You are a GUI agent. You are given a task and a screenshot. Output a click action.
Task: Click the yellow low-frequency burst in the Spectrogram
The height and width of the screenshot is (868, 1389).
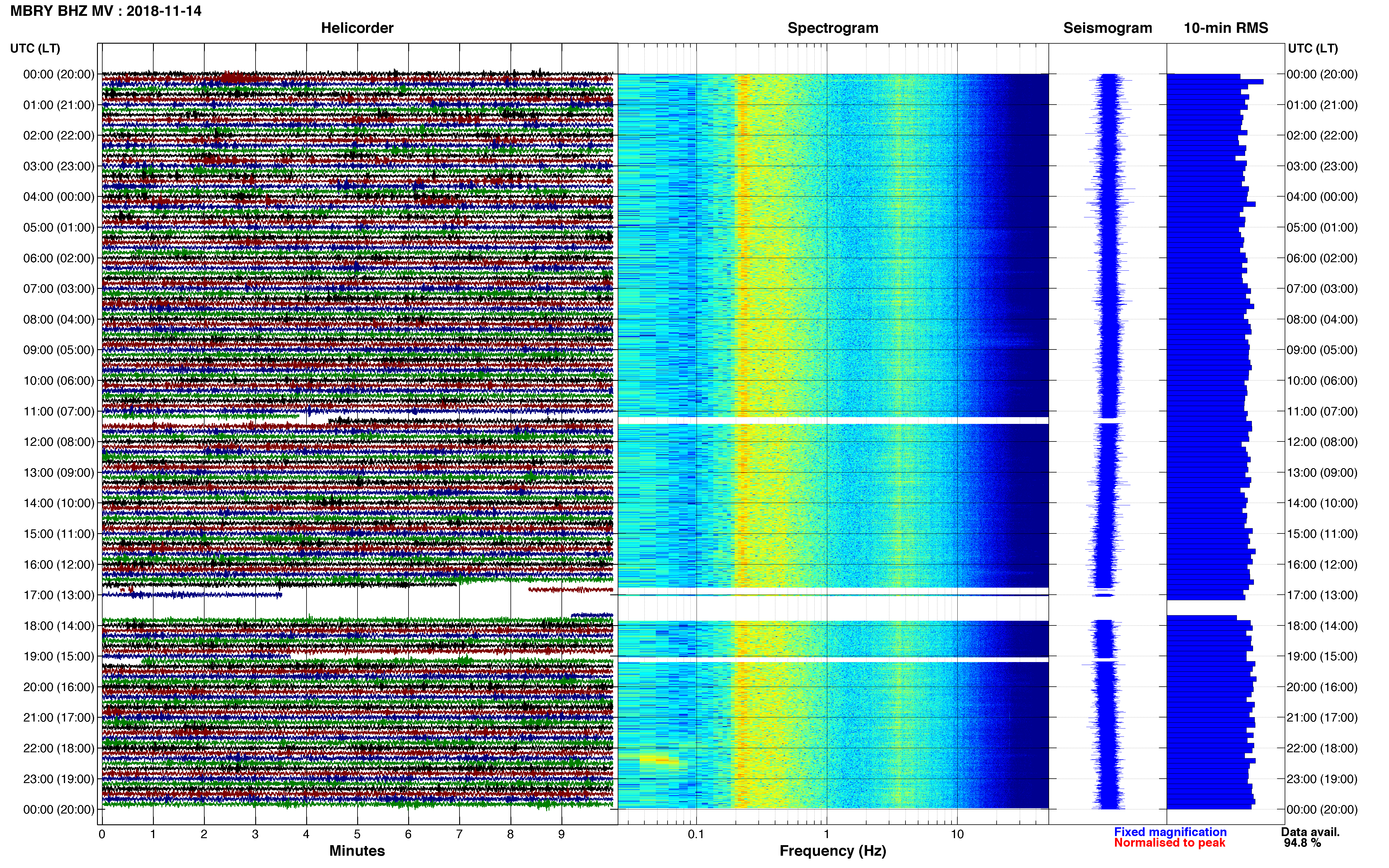point(659,760)
